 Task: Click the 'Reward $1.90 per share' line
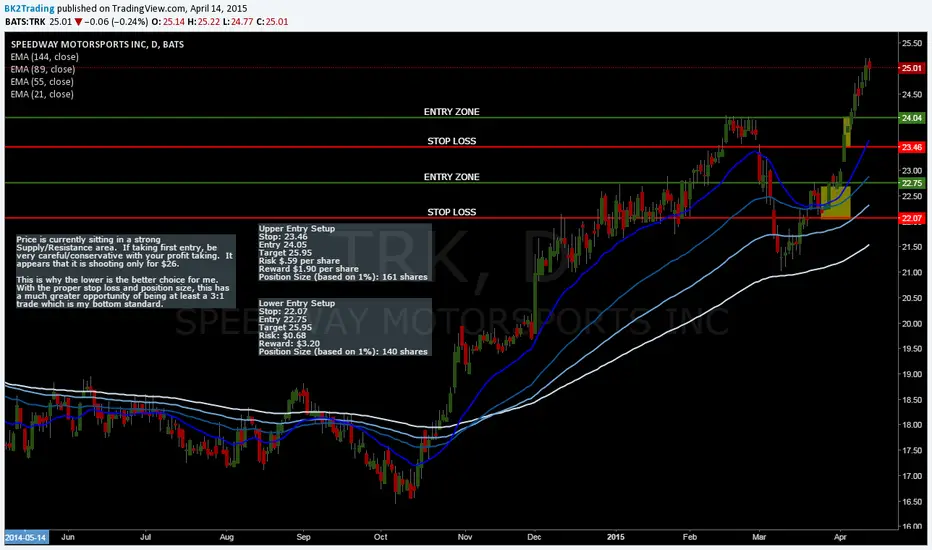click(x=308, y=269)
